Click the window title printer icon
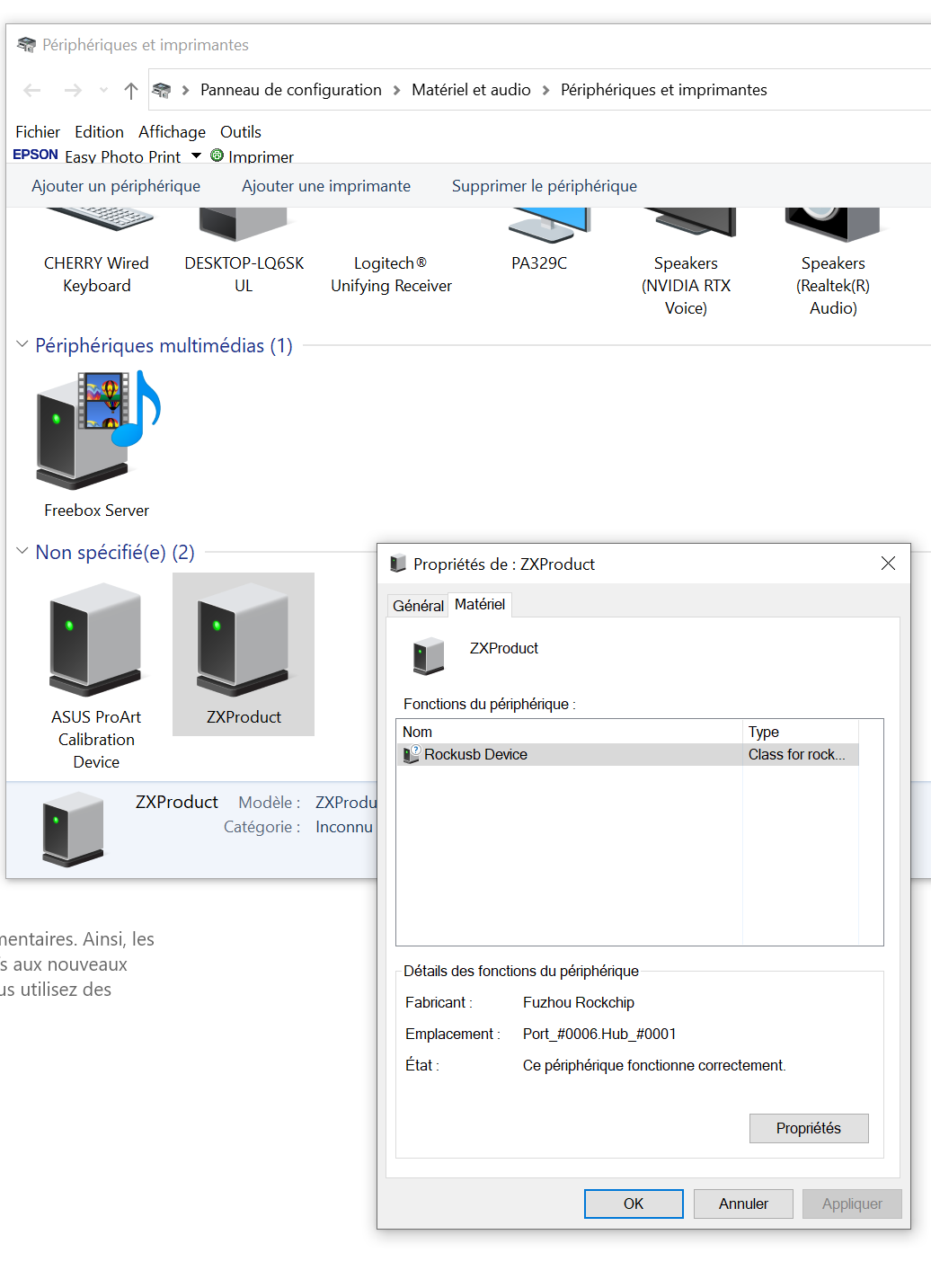Image resolution: width=931 pixels, height=1288 pixels. pyautogui.click(x=26, y=45)
